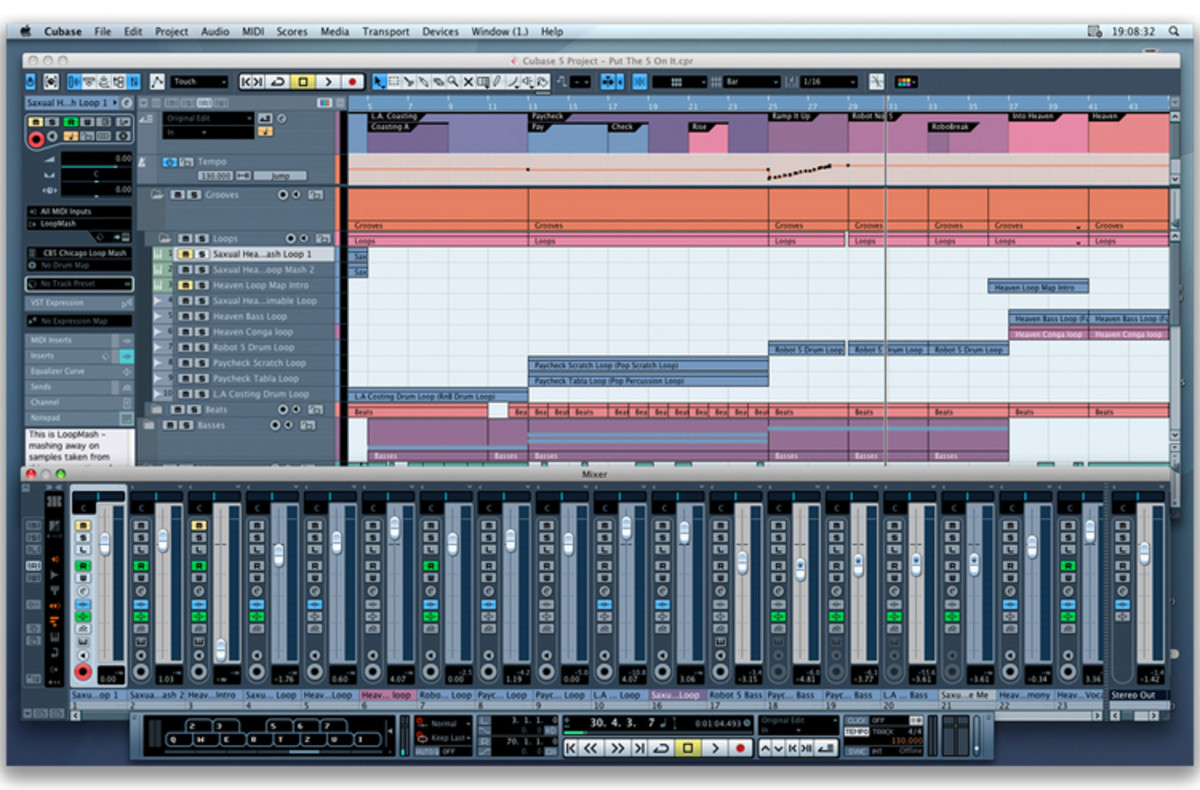Pick the Mute (X) tool in toolbar
The height and width of the screenshot is (790, 1200).
pyautogui.click(x=467, y=82)
